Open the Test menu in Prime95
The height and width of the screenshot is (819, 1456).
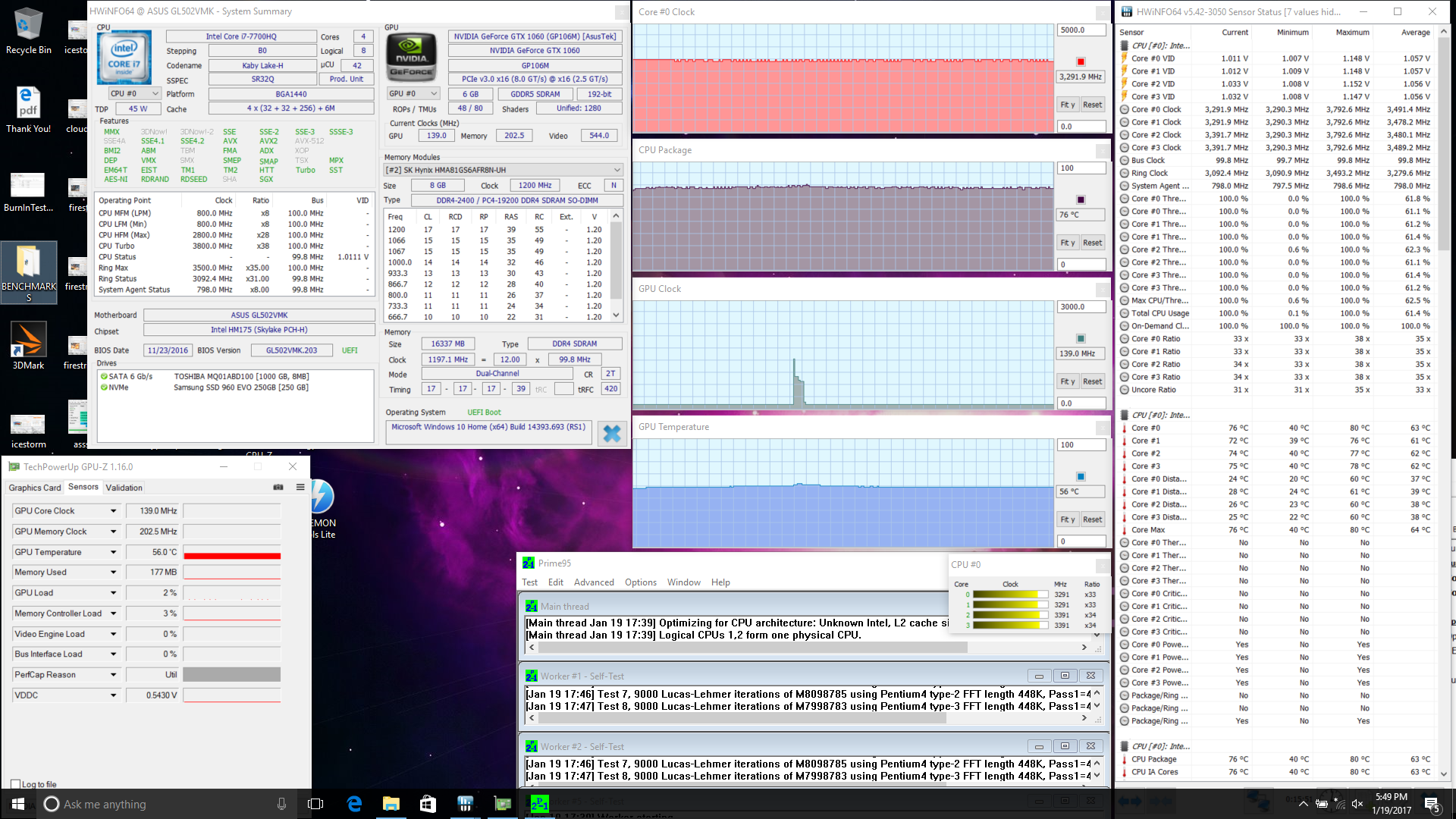pyautogui.click(x=529, y=582)
